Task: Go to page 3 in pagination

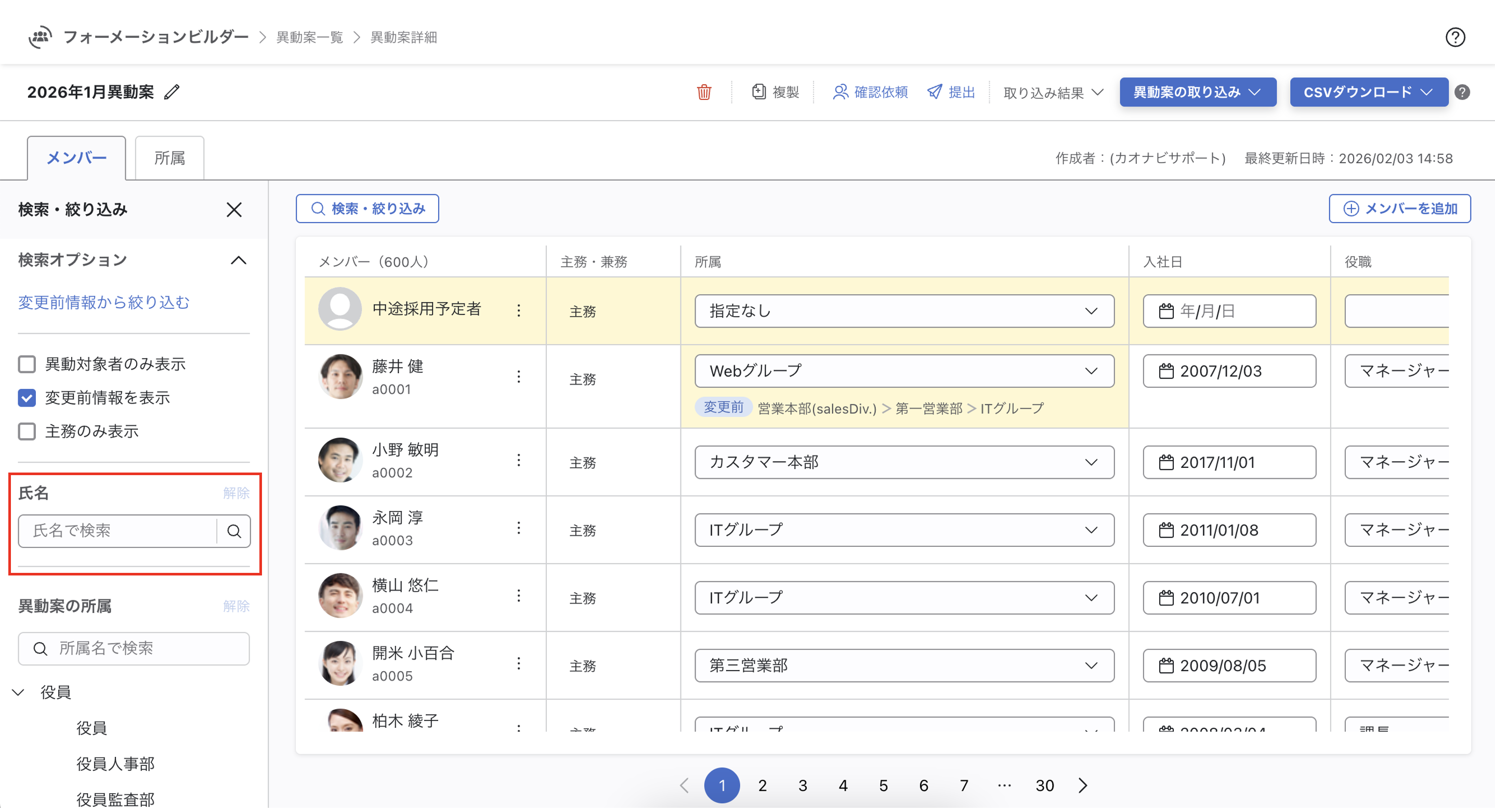Action: 803,786
